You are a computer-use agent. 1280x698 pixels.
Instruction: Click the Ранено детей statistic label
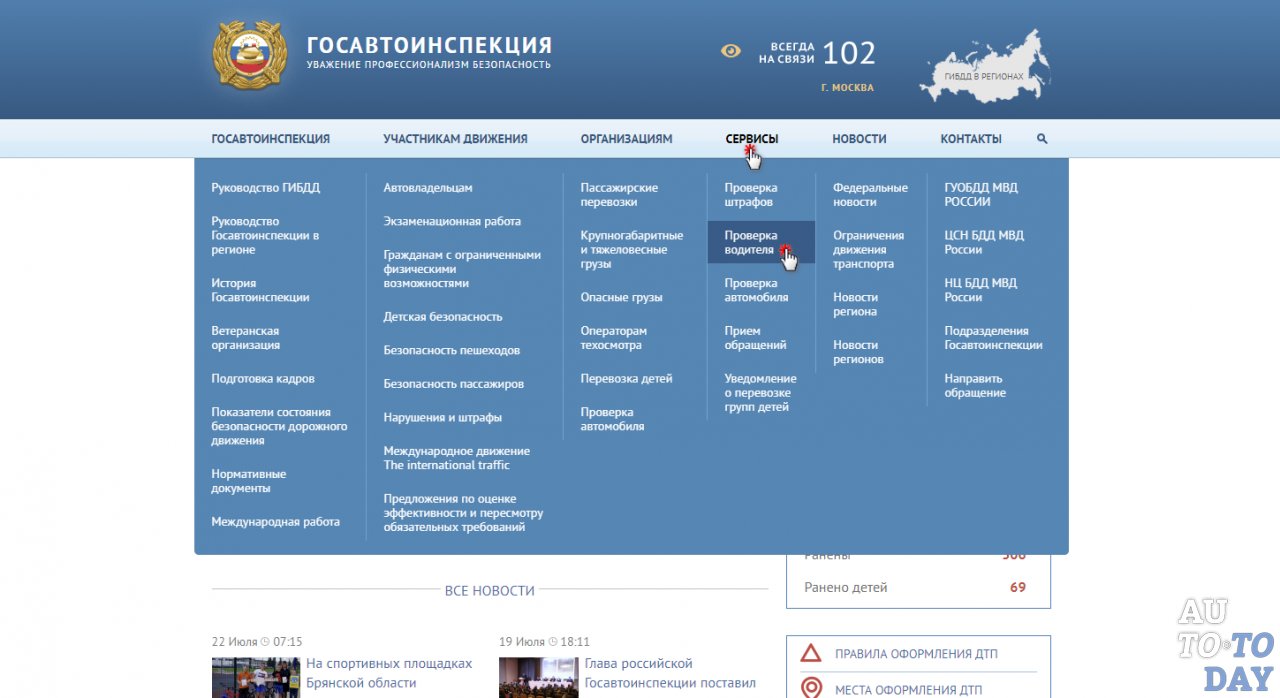click(846, 587)
